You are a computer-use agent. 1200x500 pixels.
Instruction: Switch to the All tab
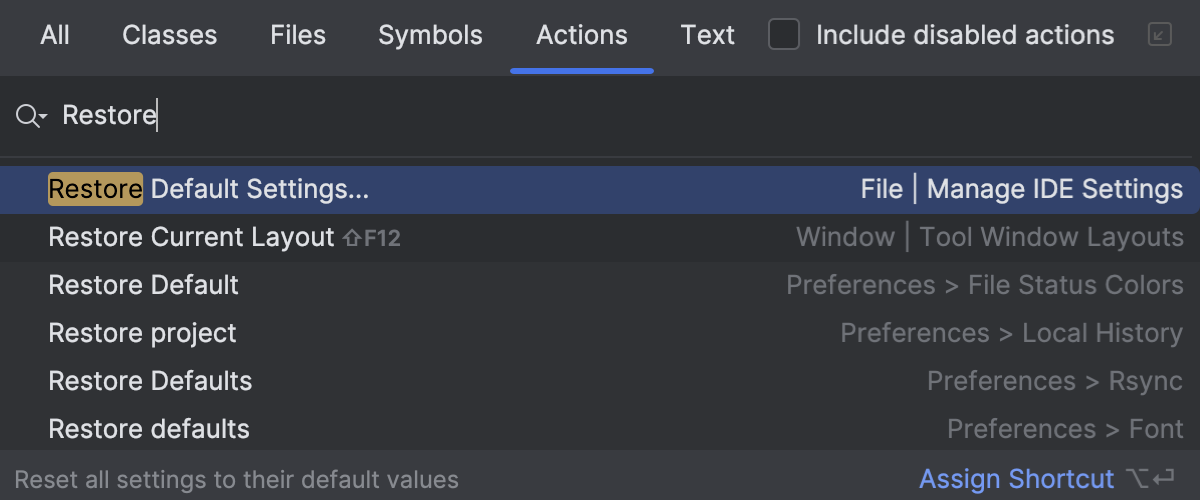coord(55,36)
